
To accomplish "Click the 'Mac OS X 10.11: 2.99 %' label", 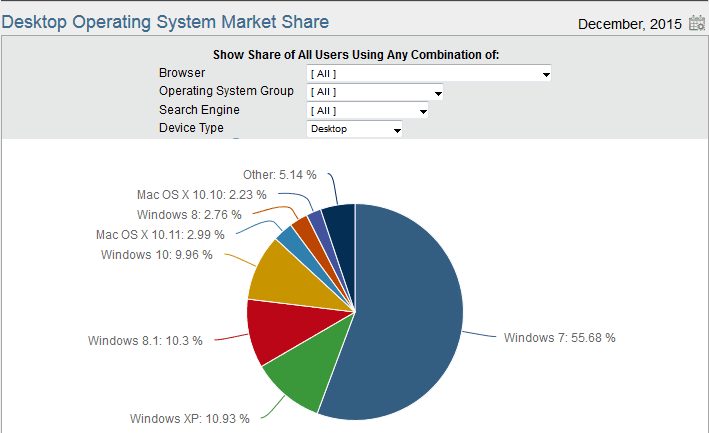I will click(160, 235).
